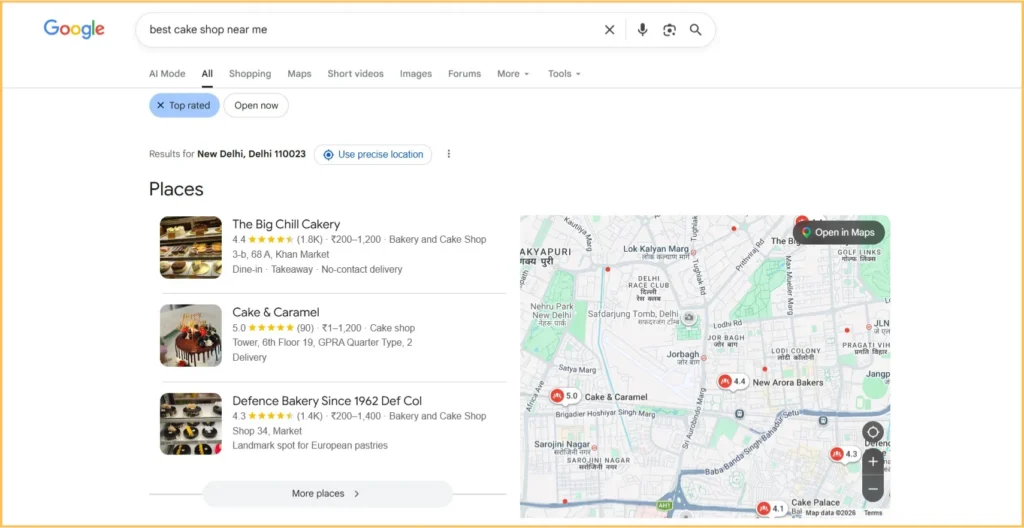Zoom out the map with minus button
Screen dimensions: 1024x528
[x=872, y=489]
